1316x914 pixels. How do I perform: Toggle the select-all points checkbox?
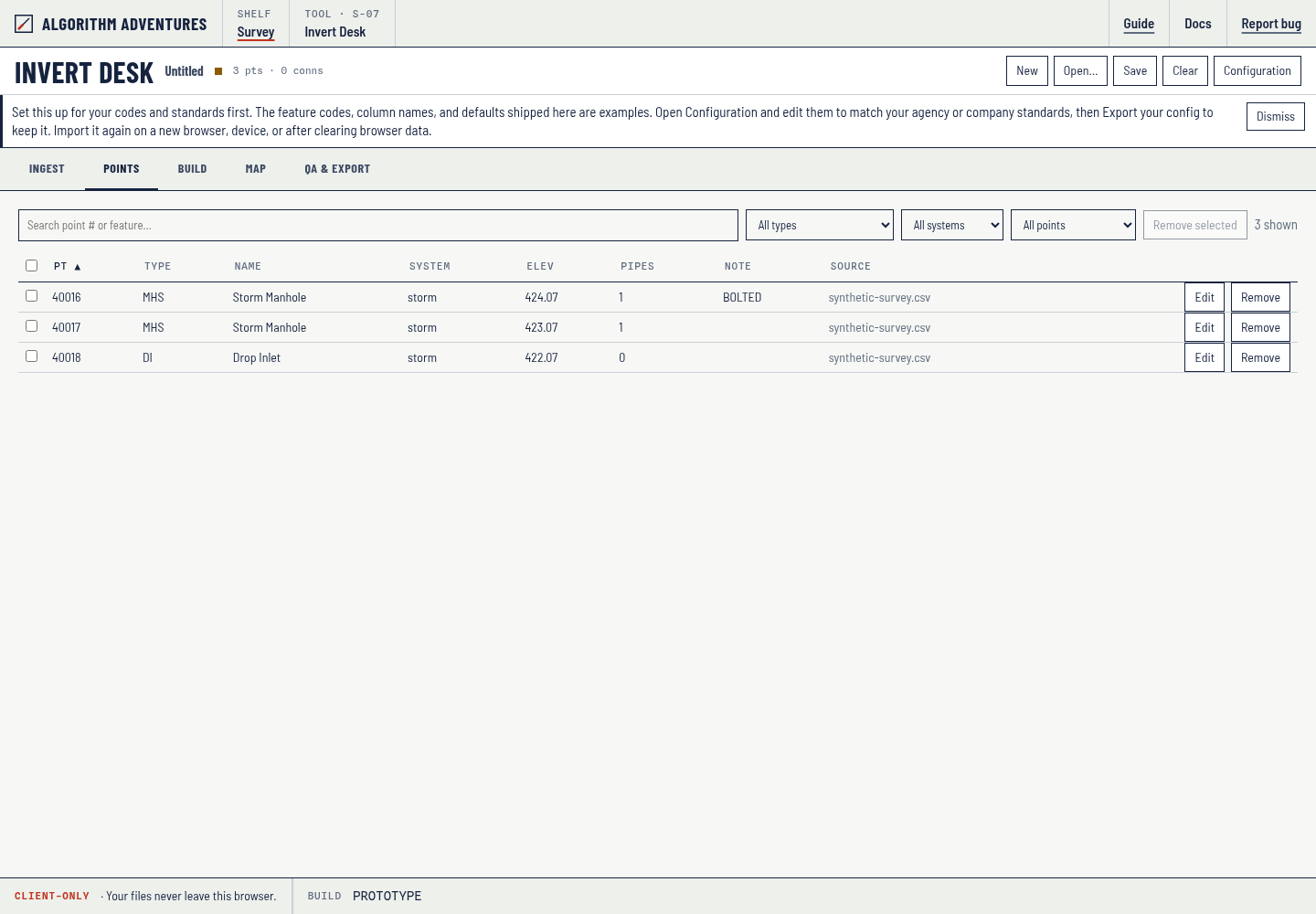(x=32, y=266)
